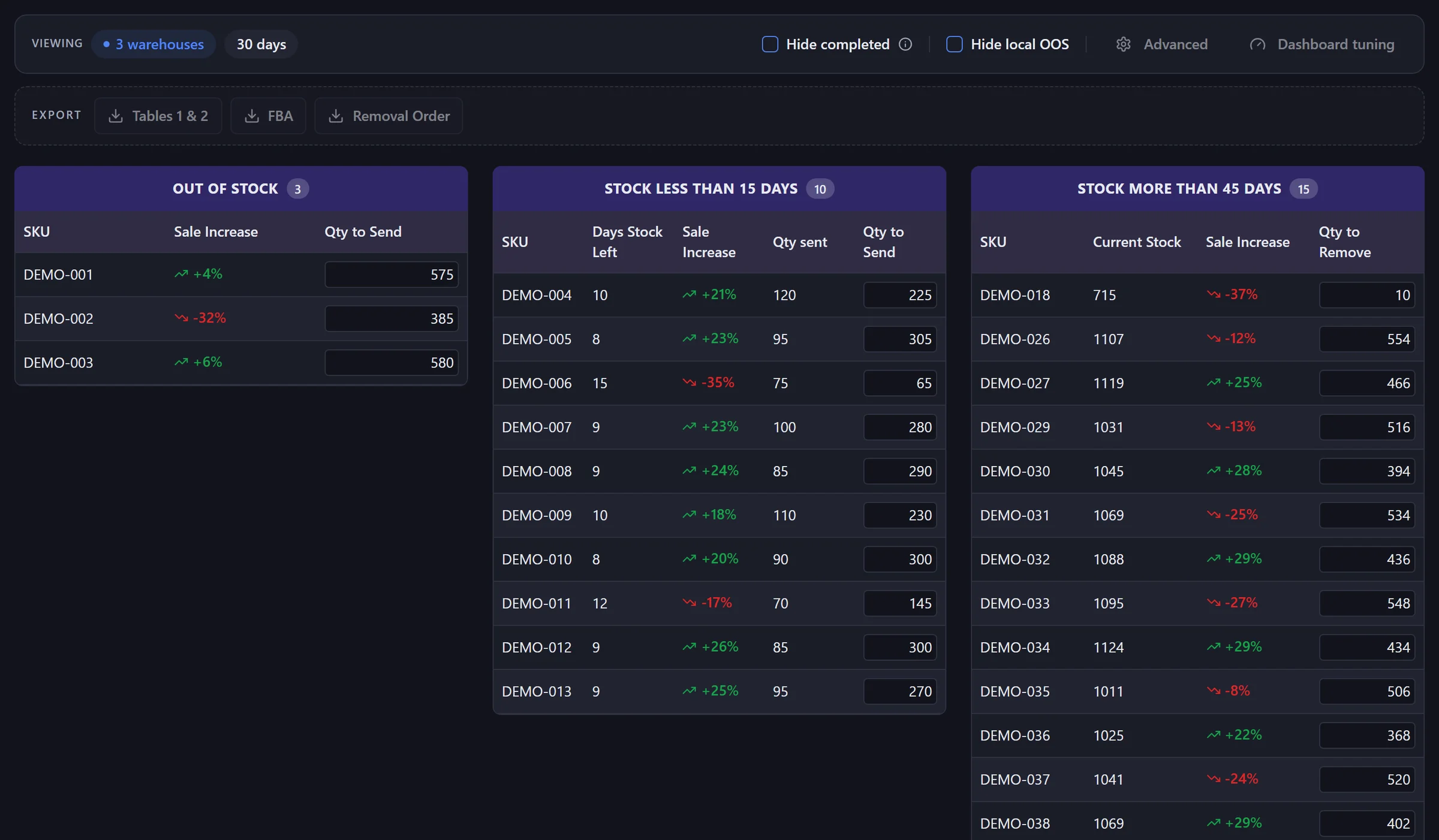This screenshot has width=1439, height=840.
Task: Click the Days Stock Left column header
Action: coord(627,242)
